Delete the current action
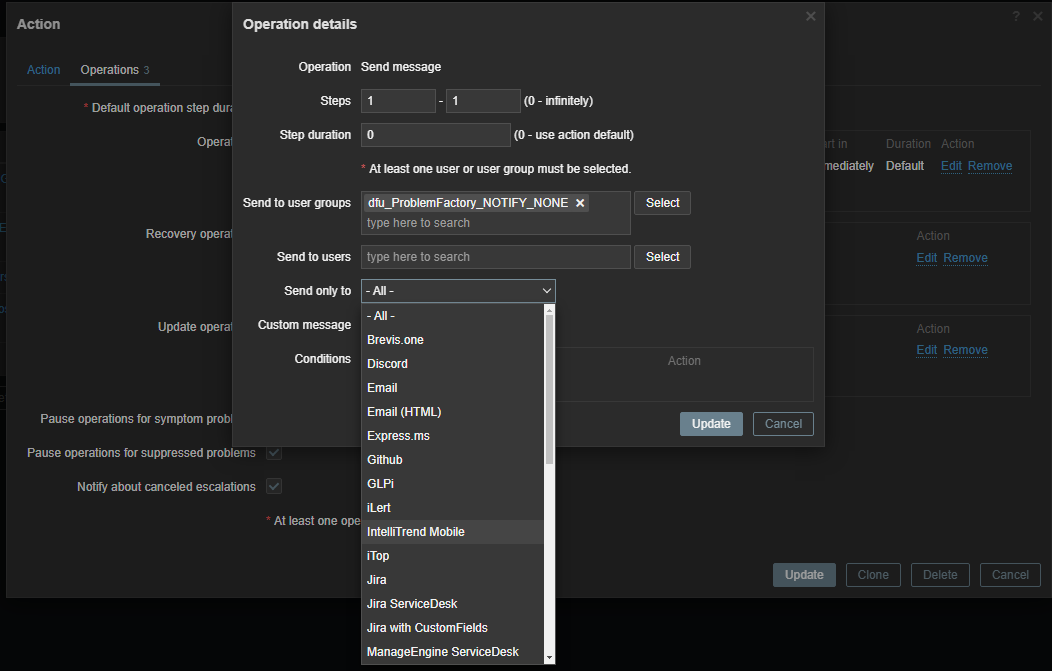The height and width of the screenshot is (671, 1052). click(x=940, y=574)
